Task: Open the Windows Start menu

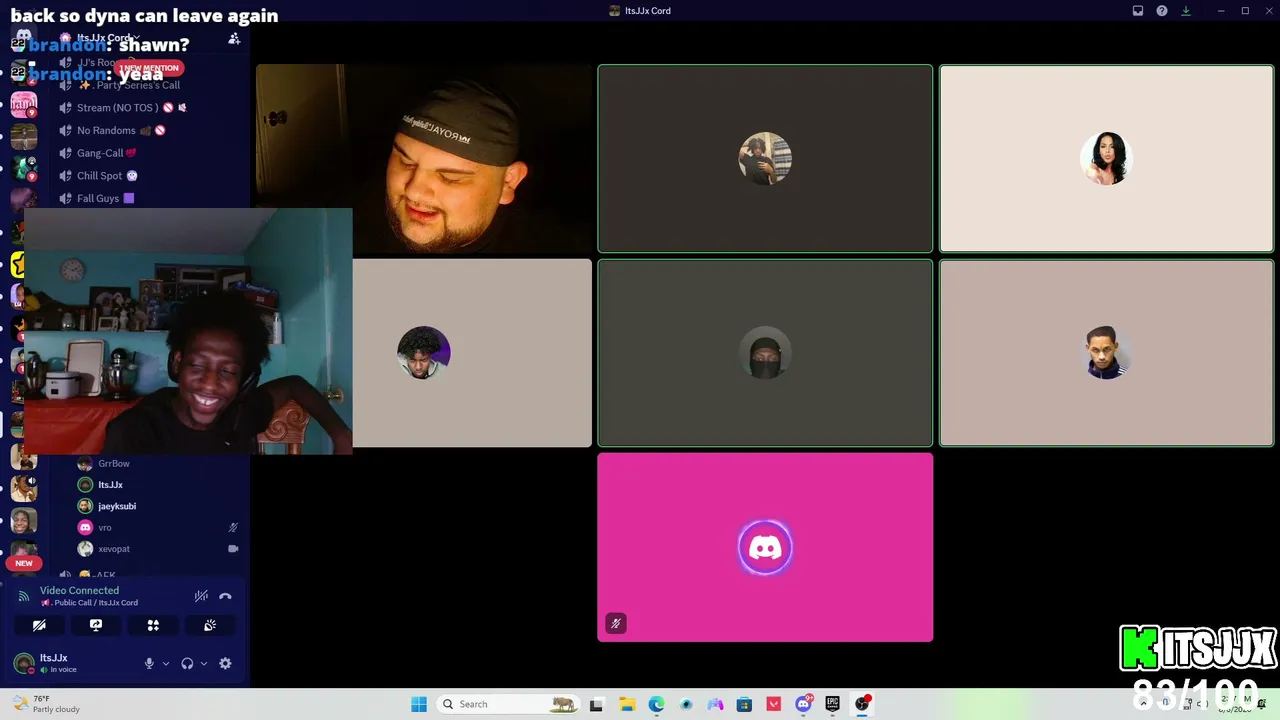Action: [x=419, y=704]
